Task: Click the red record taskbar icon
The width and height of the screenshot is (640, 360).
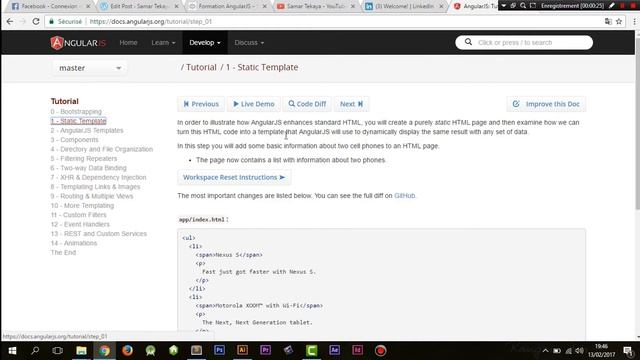Action: pyautogui.click(x=380, y=351)
